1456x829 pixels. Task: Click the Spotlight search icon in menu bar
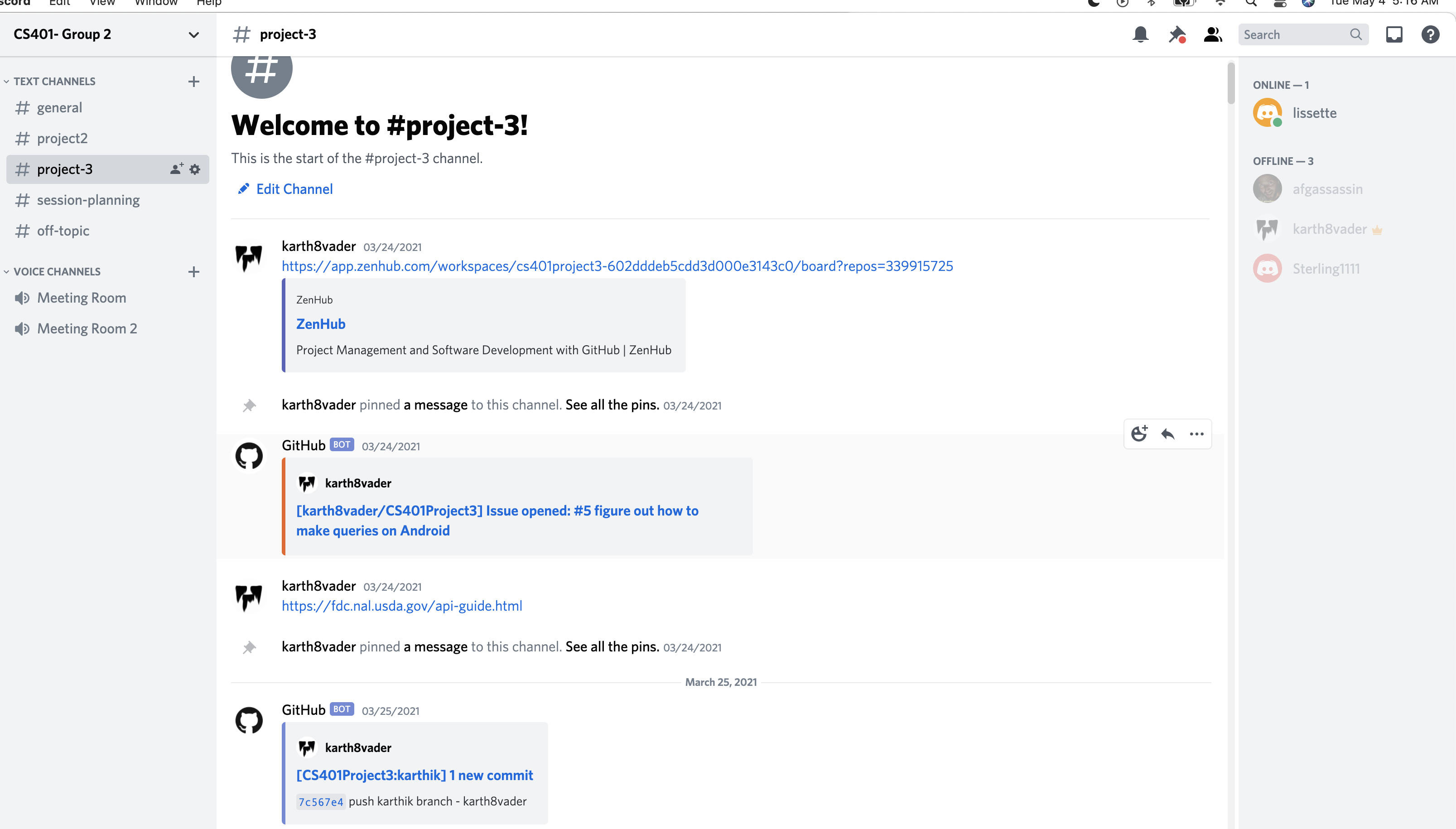tap(1250, 3)
